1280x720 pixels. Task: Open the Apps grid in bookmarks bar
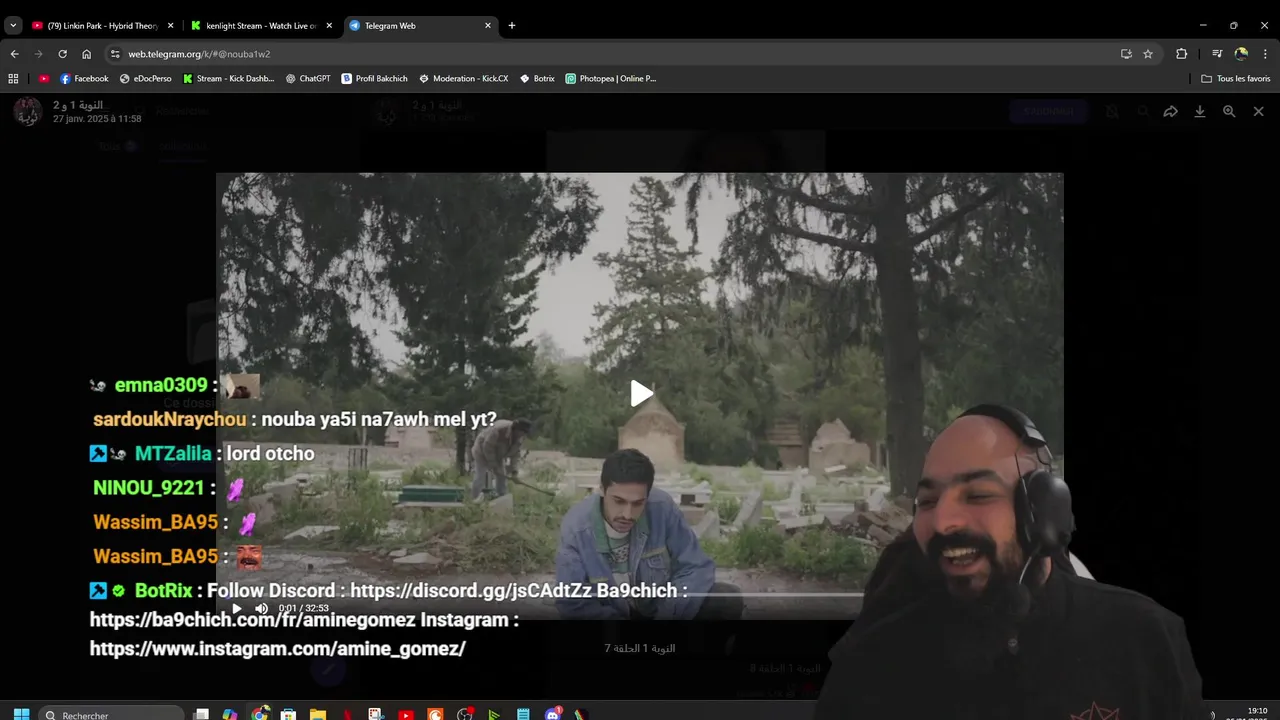[x=13, y=78]
